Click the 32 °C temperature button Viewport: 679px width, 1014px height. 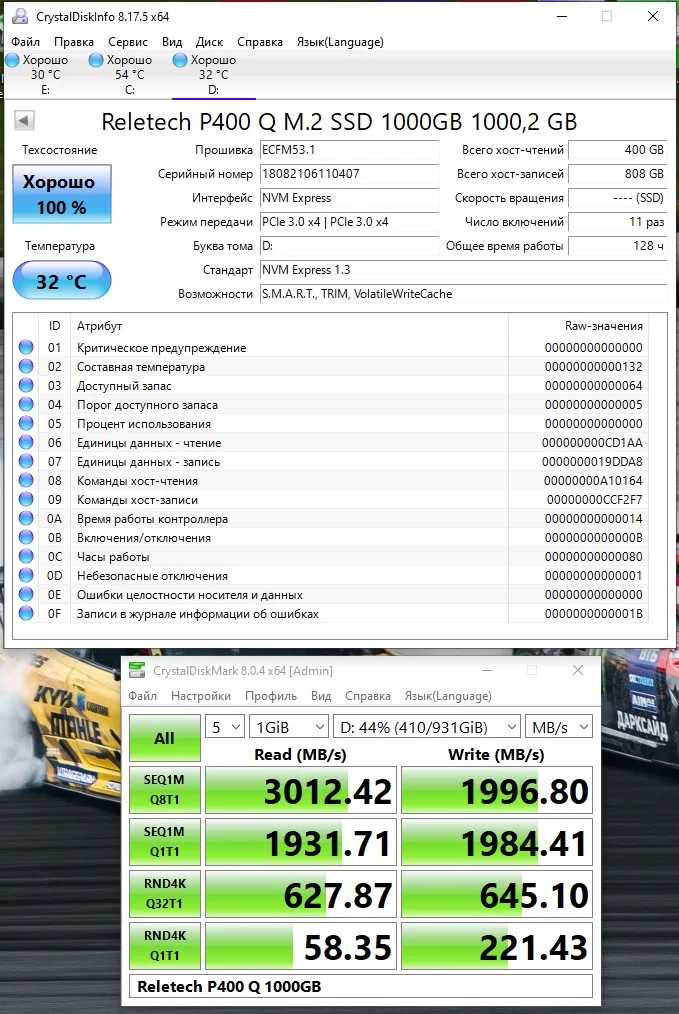[62, 281]
